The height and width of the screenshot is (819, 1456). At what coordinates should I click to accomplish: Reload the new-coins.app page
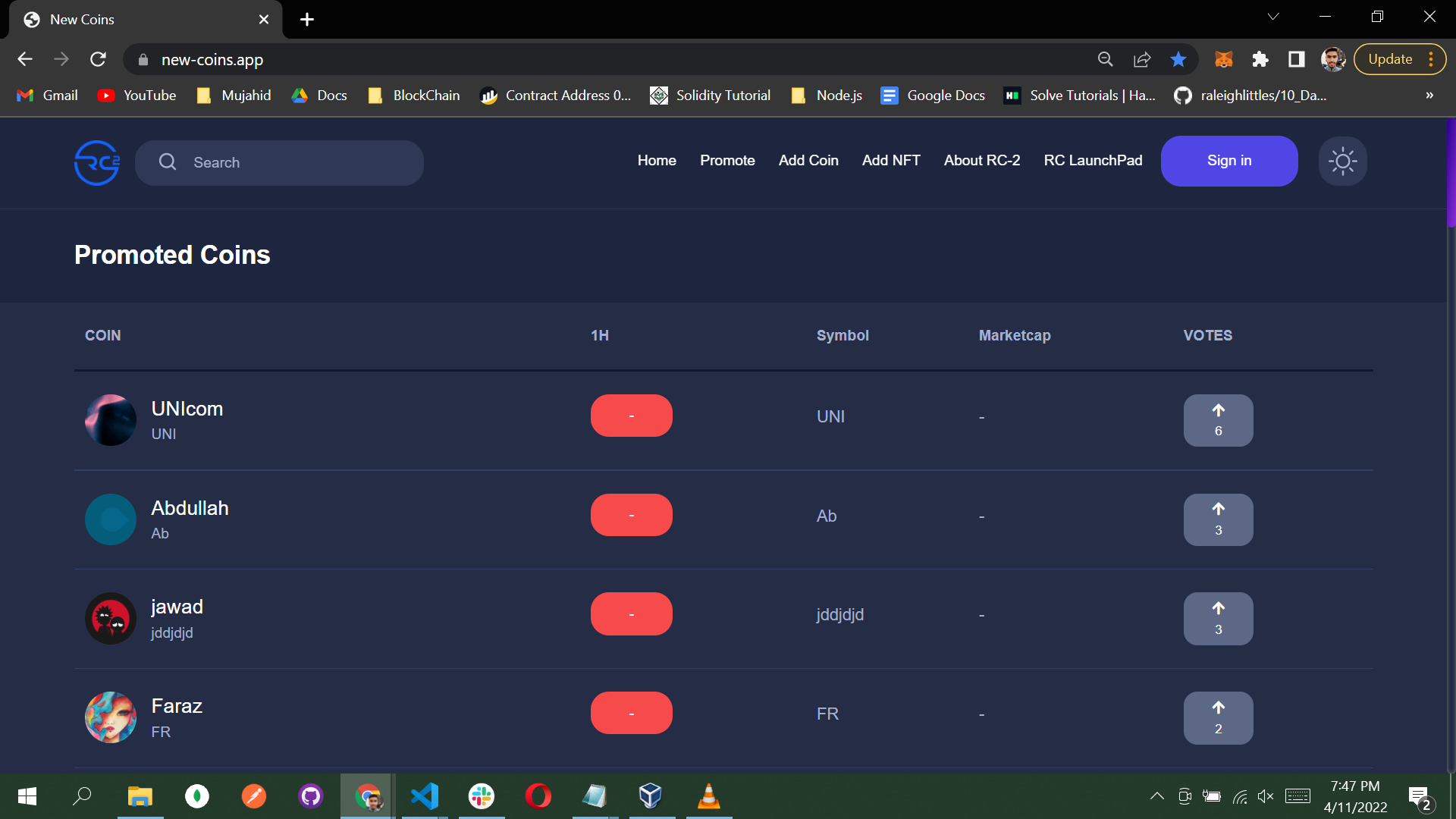tap(98, 59)
